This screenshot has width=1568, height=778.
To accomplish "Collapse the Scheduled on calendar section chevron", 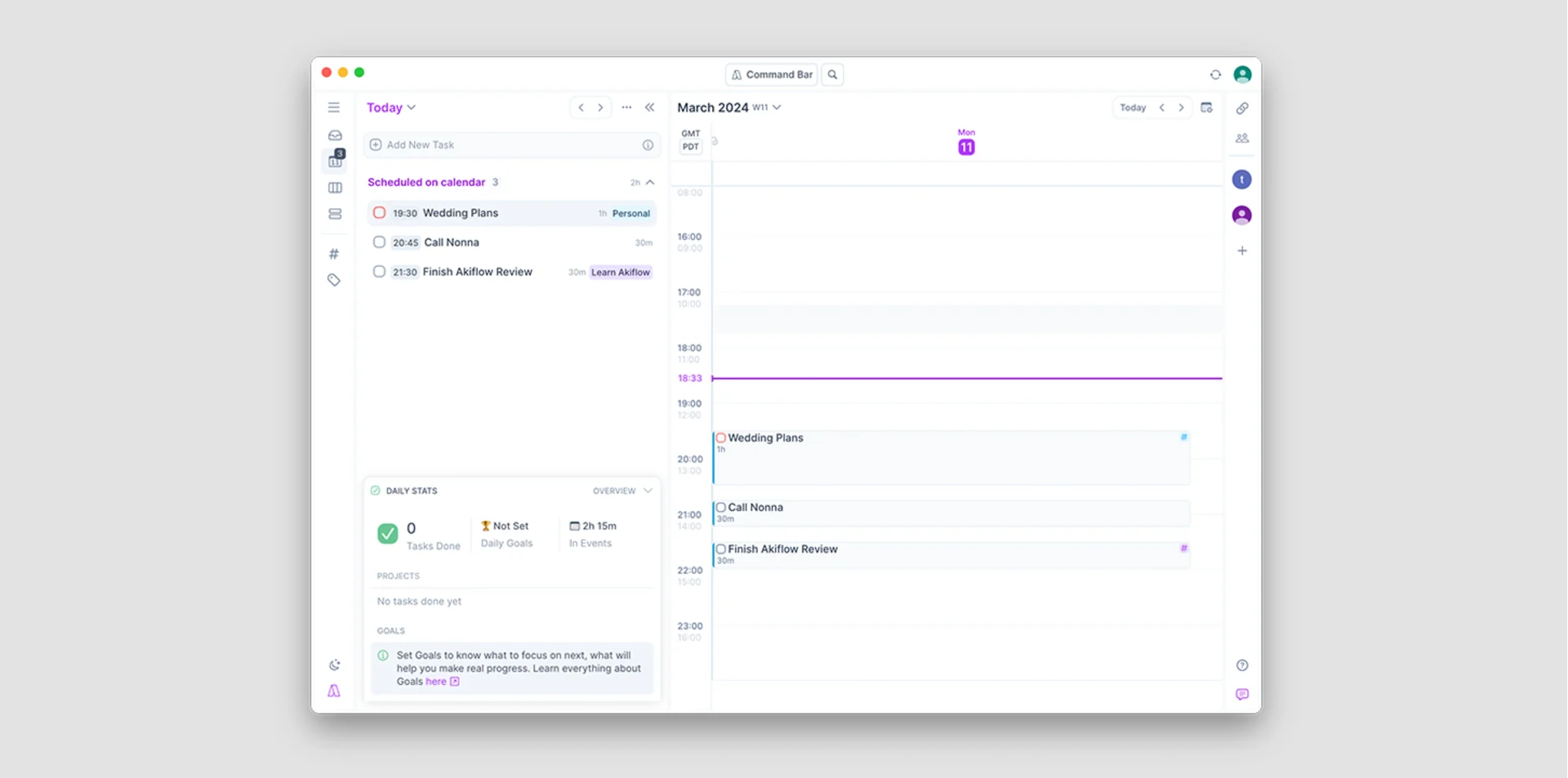I will (650, 182).
